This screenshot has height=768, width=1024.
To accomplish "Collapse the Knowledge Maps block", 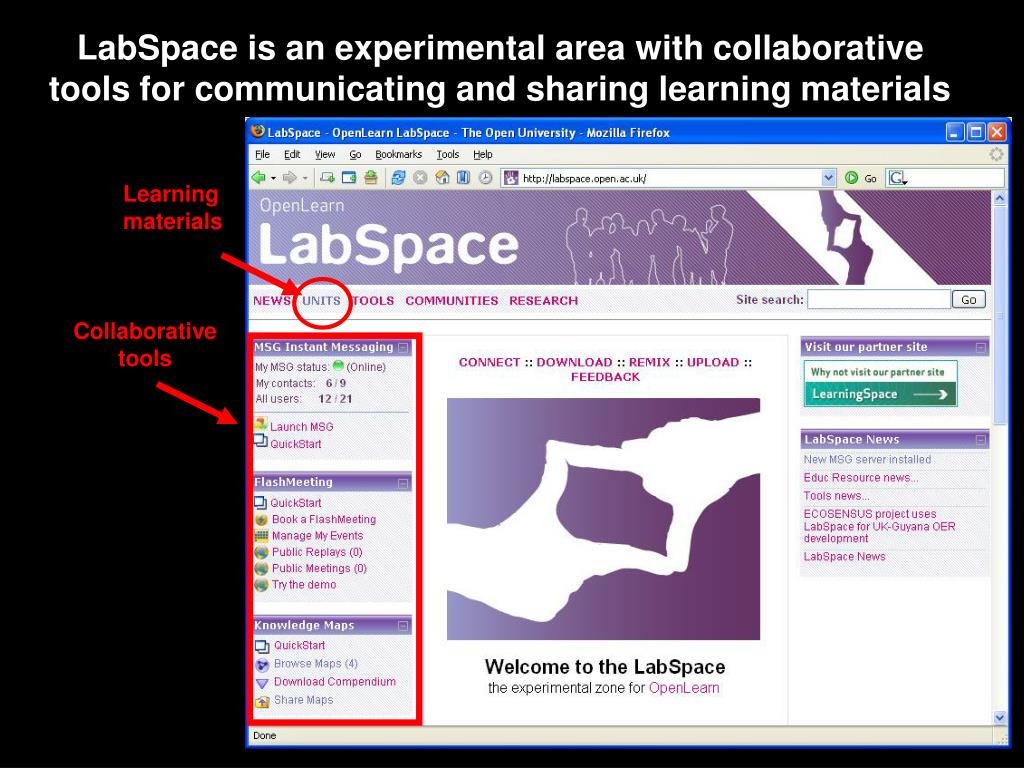I will click(x=403, y=626).
